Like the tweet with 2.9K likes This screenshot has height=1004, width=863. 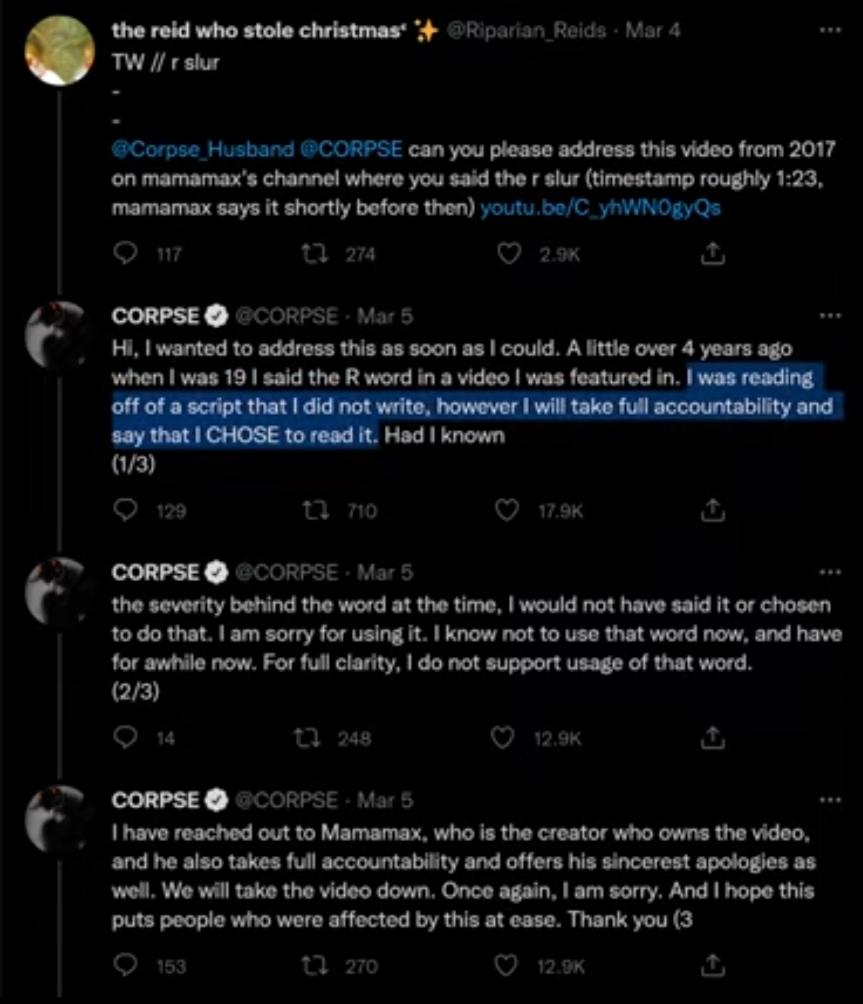(509, 254)
